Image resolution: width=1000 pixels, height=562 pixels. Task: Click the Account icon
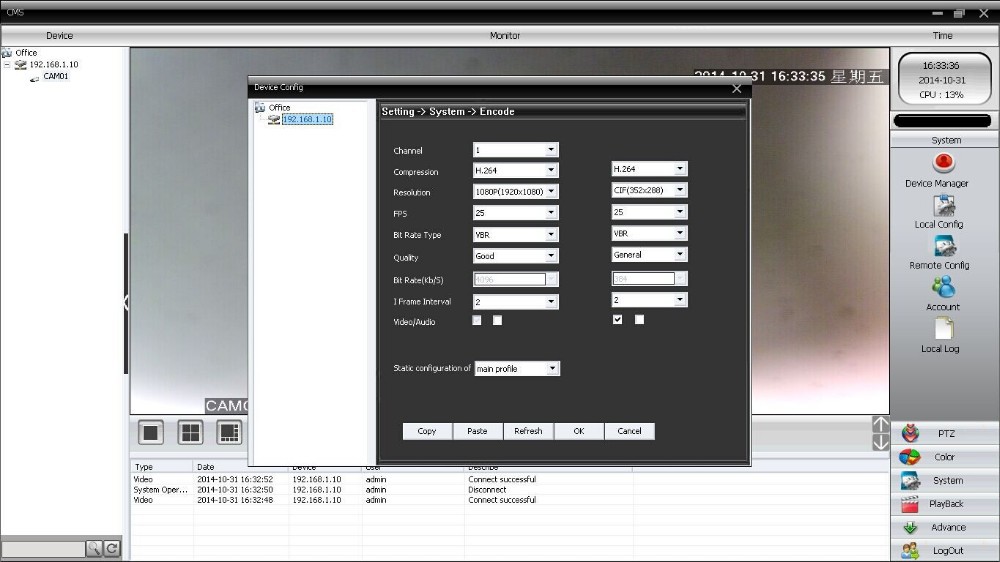[x=942, y=288]
